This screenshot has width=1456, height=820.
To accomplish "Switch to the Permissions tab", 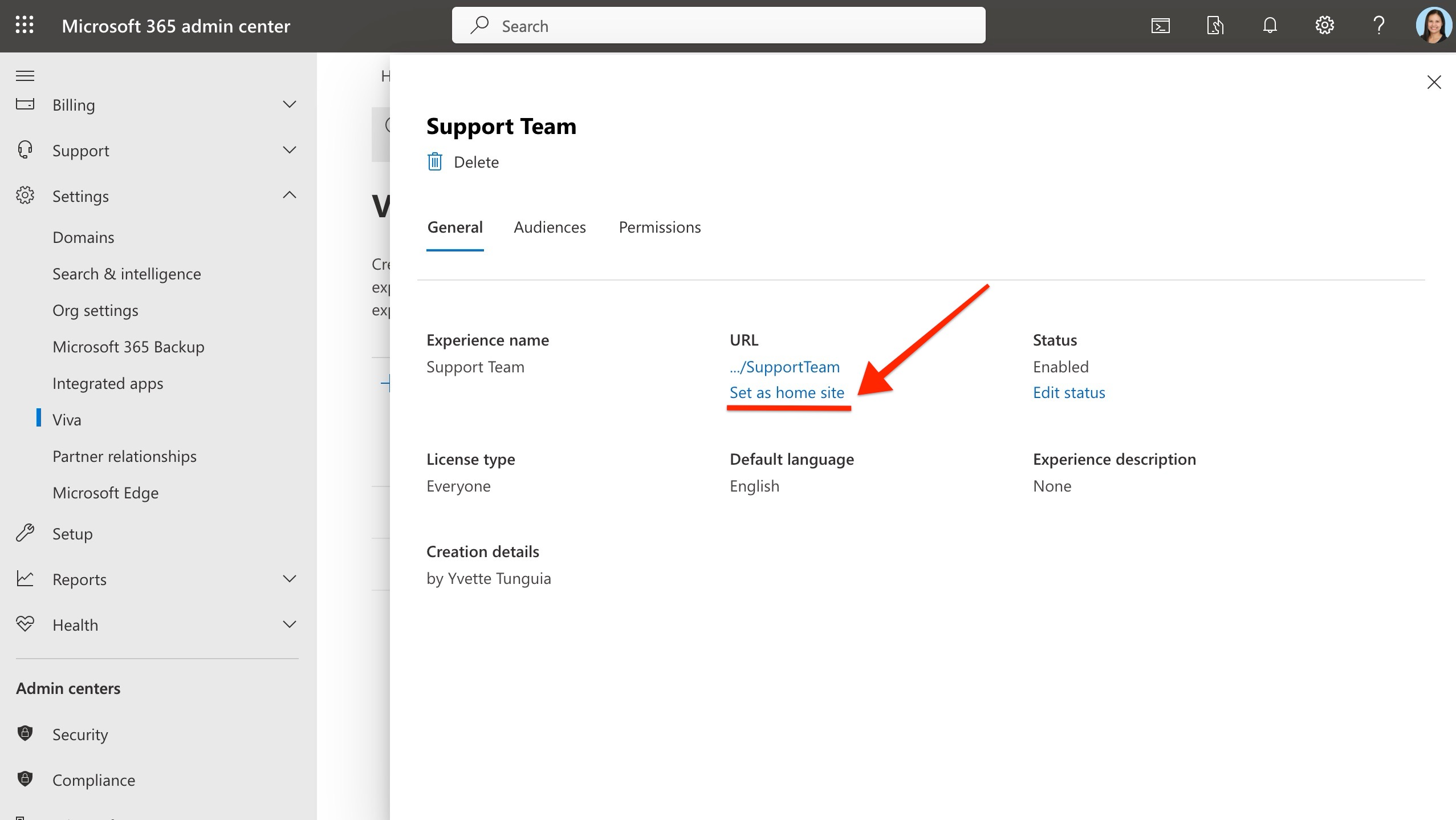I will point(660,227).
